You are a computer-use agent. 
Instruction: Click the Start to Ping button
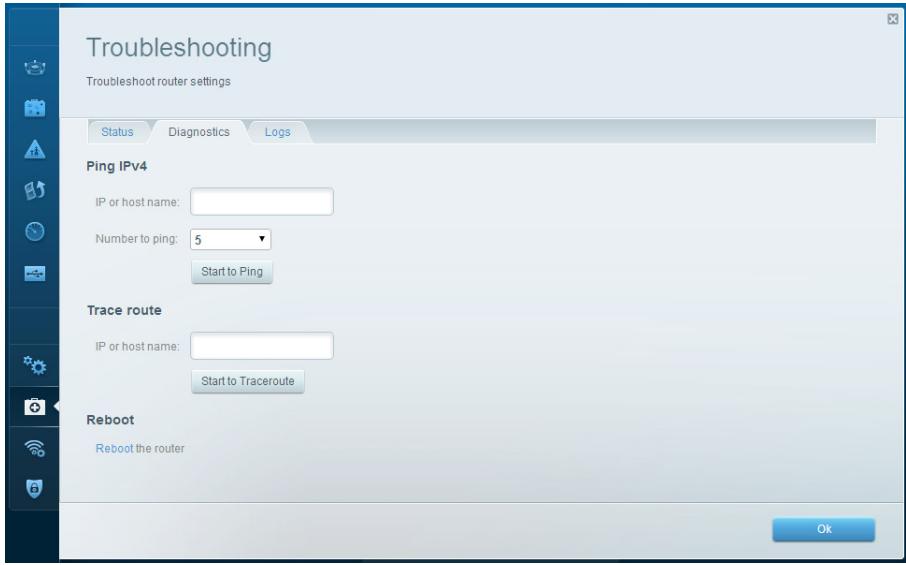(x=232, y=272)
